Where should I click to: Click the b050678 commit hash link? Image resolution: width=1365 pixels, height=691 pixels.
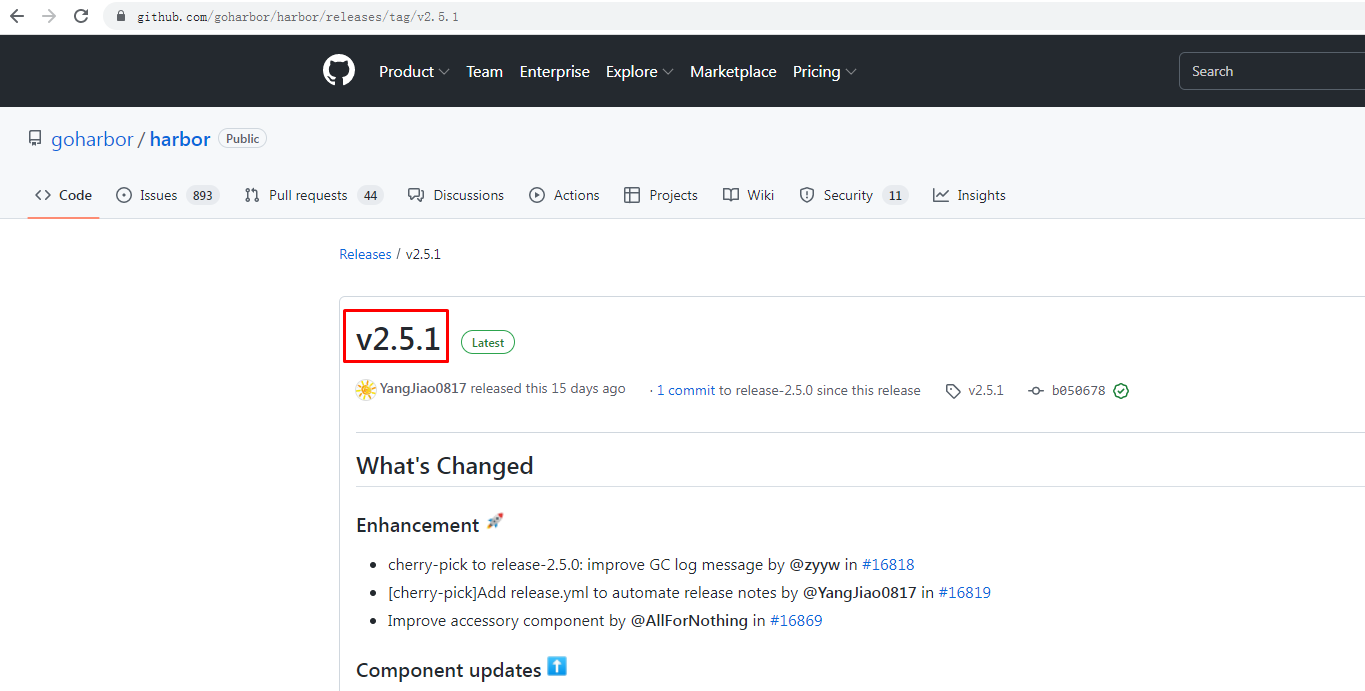tap(1078, 391)
